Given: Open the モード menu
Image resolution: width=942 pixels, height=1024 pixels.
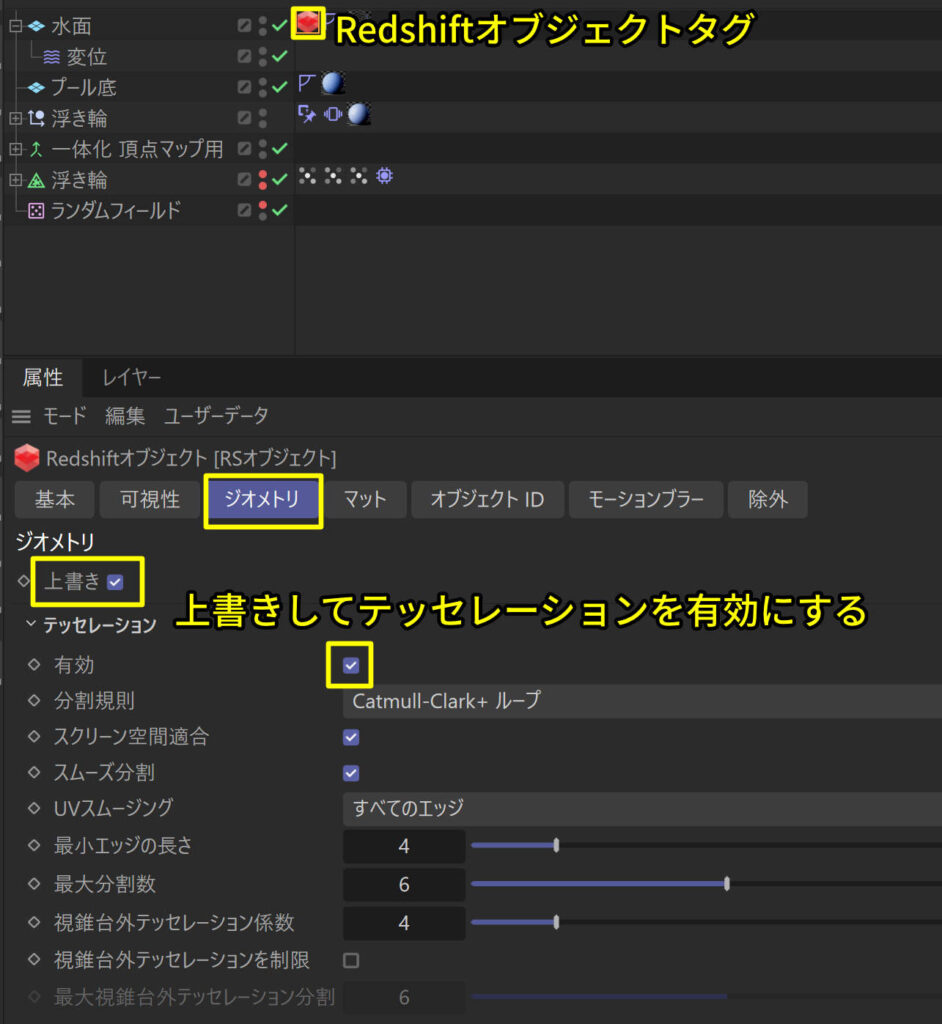Looking at the screenshot, I should tap(64, 416).
